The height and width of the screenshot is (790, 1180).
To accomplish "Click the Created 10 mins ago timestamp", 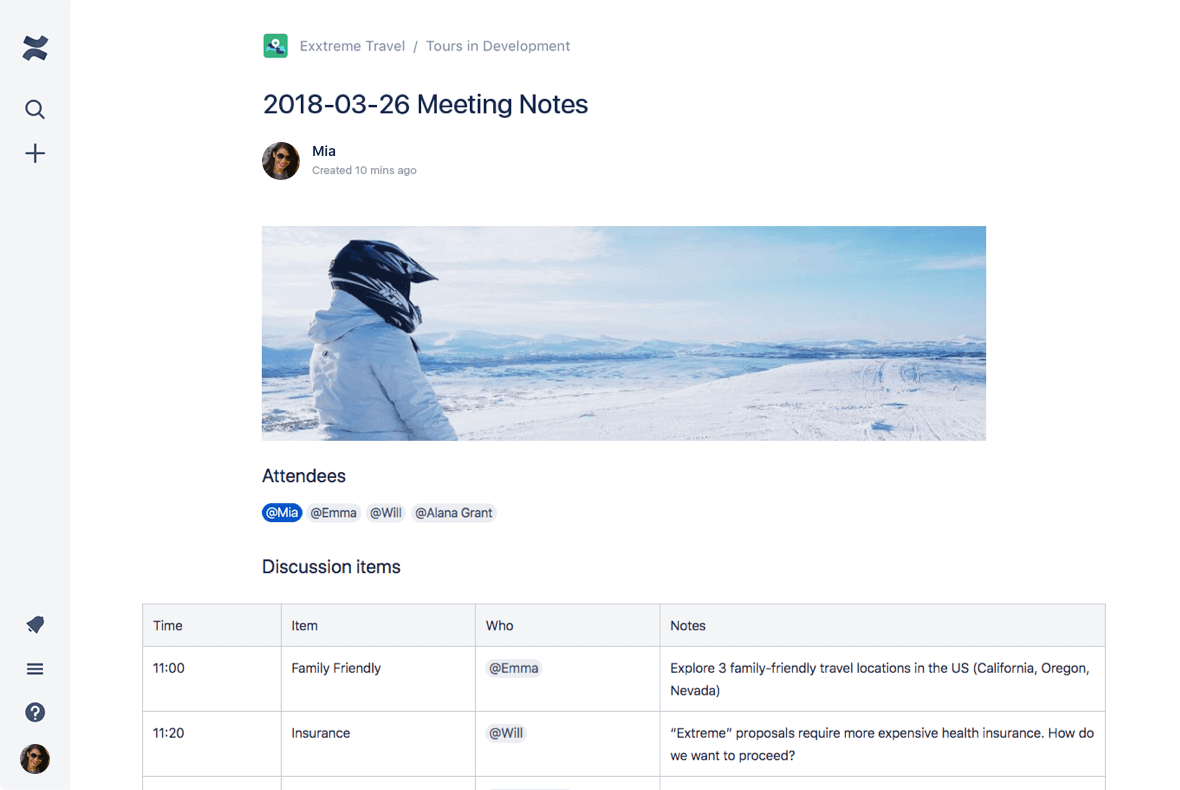I will tap(364, 170).
